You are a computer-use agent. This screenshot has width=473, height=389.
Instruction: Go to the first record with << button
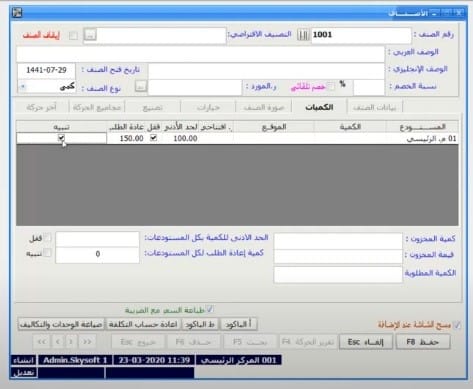[42, 342]
